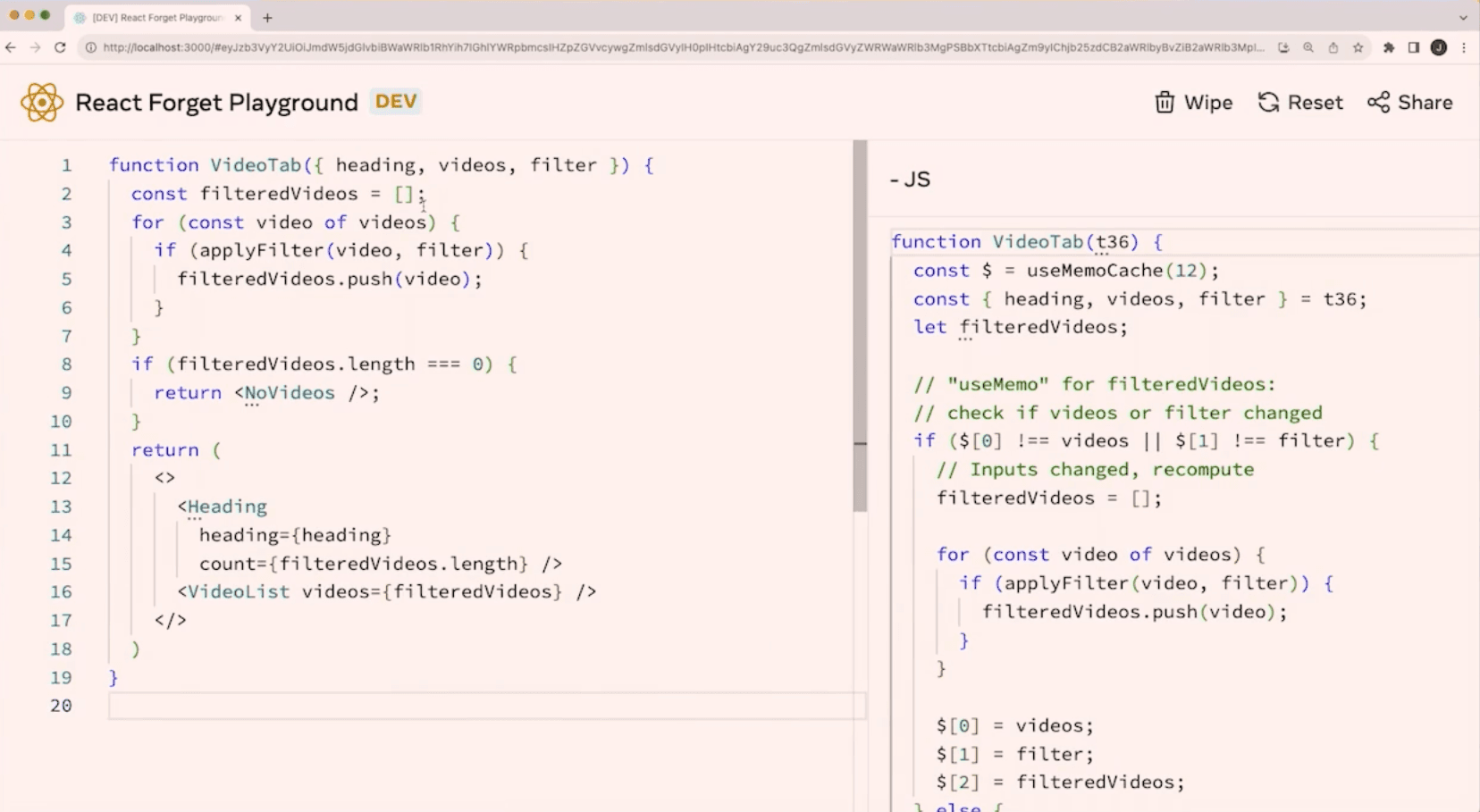Collapse the JS output panel

tap(894, 179)
